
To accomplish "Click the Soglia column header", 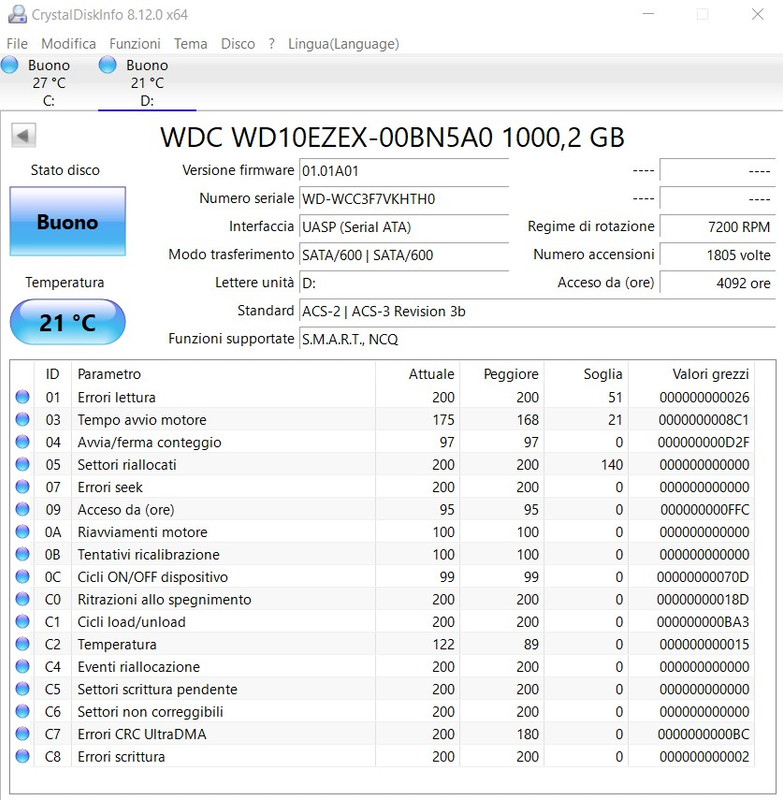I will click(586, 374).
